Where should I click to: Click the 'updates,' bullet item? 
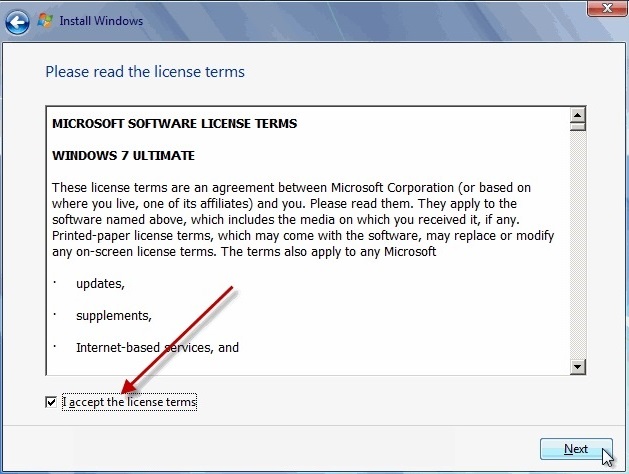[x=100, y=284]
